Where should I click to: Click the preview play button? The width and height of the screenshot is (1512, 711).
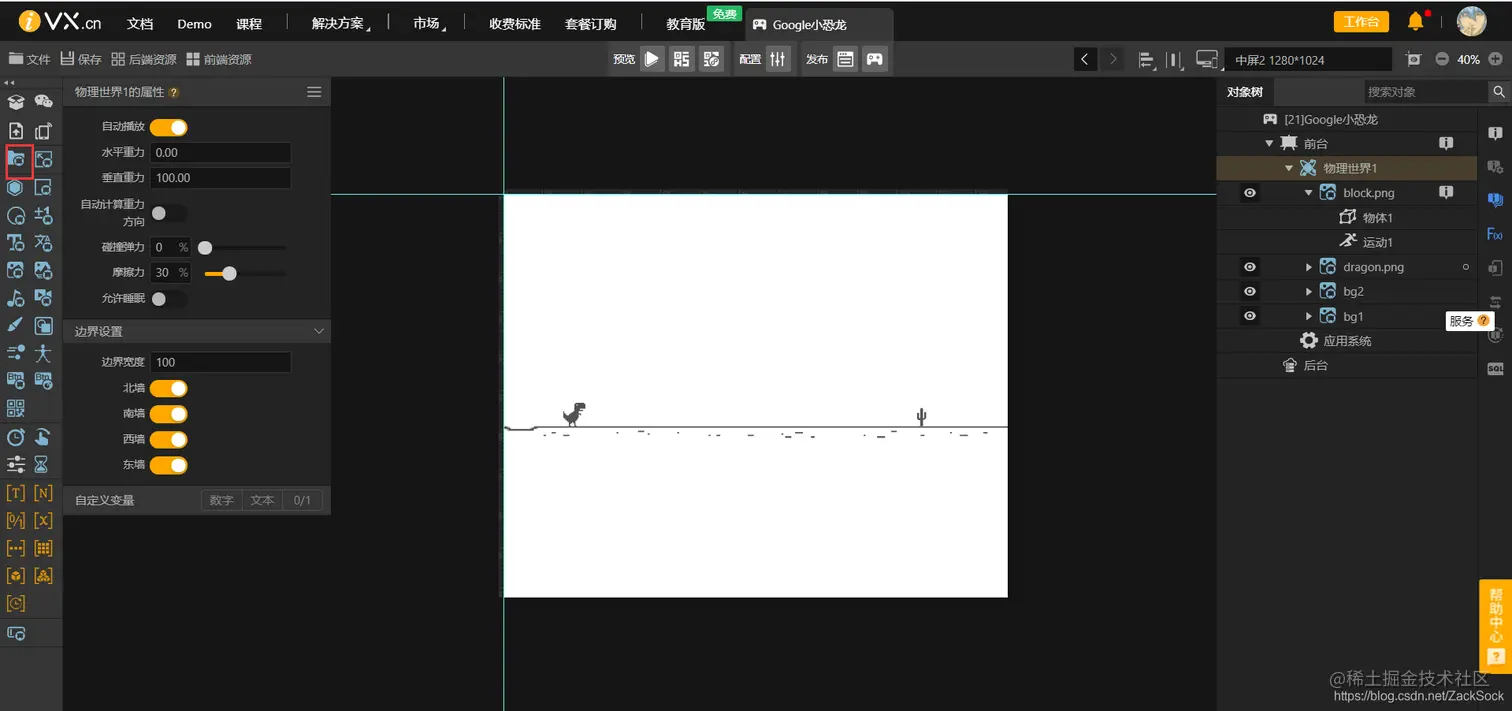pos(652,59)
